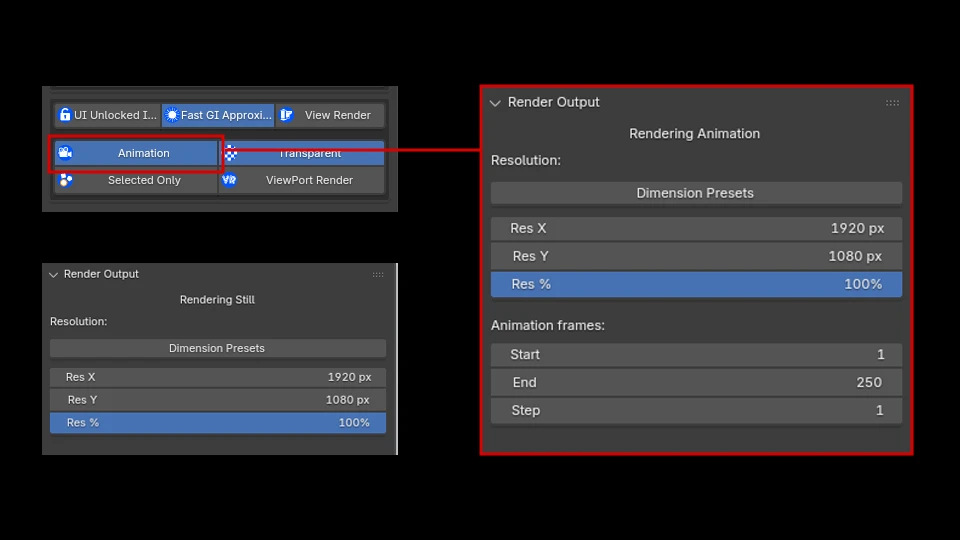Click the 'Rendering Still' label

click(x=217, y=299)
